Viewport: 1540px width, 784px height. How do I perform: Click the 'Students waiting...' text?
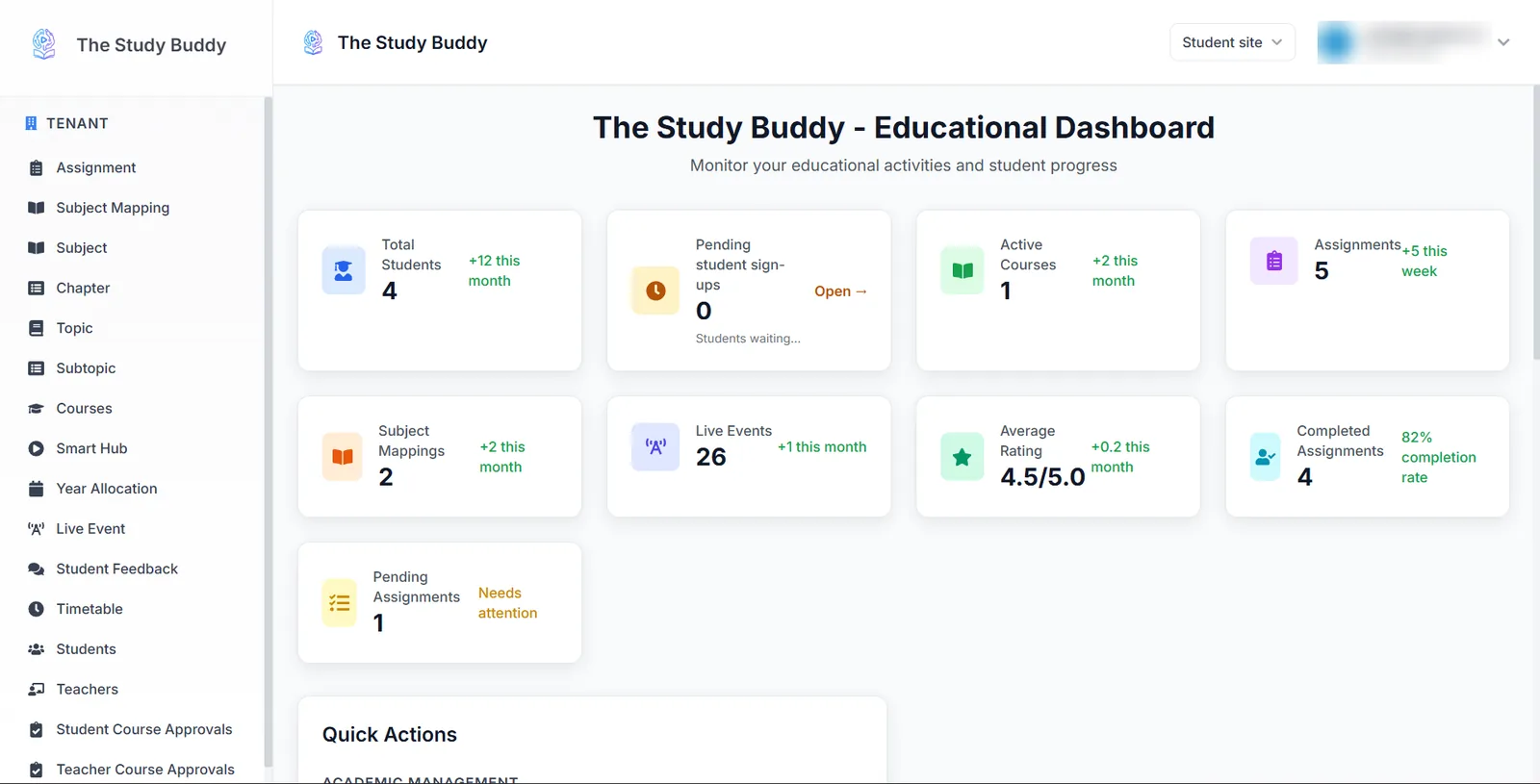748,339
